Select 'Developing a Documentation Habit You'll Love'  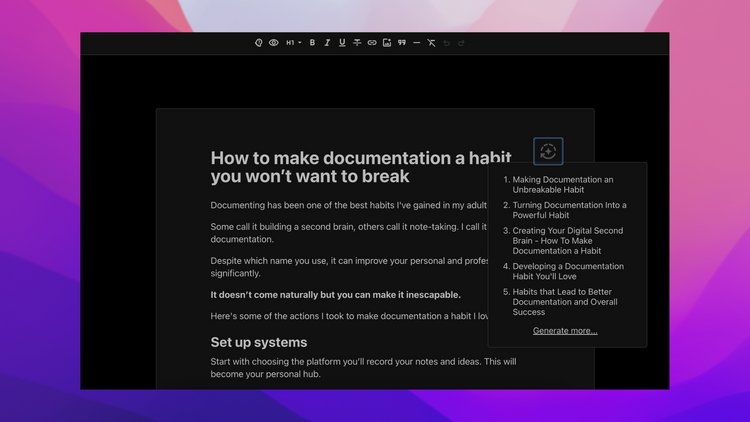(x=568, y=271)
